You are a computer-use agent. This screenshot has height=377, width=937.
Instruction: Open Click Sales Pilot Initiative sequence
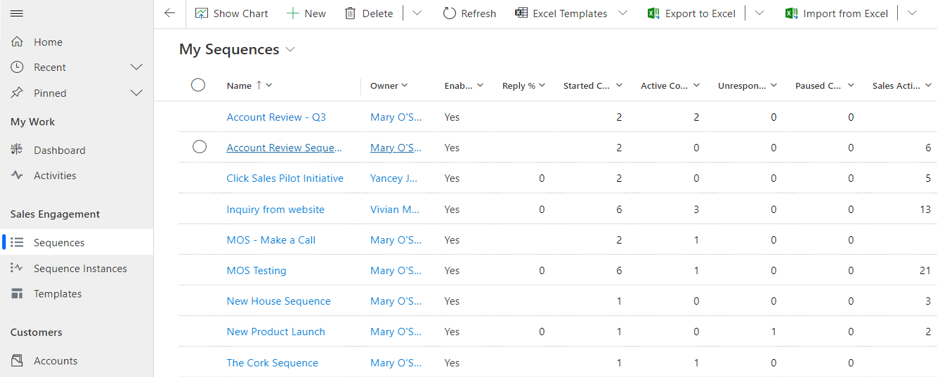click(x=285, y=178)
